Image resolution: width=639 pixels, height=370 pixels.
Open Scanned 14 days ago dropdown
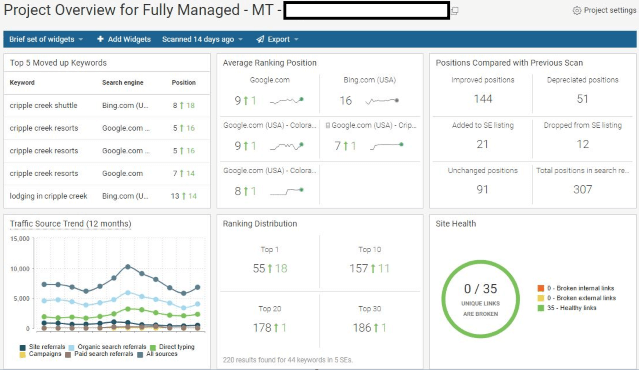coord(202,39)
